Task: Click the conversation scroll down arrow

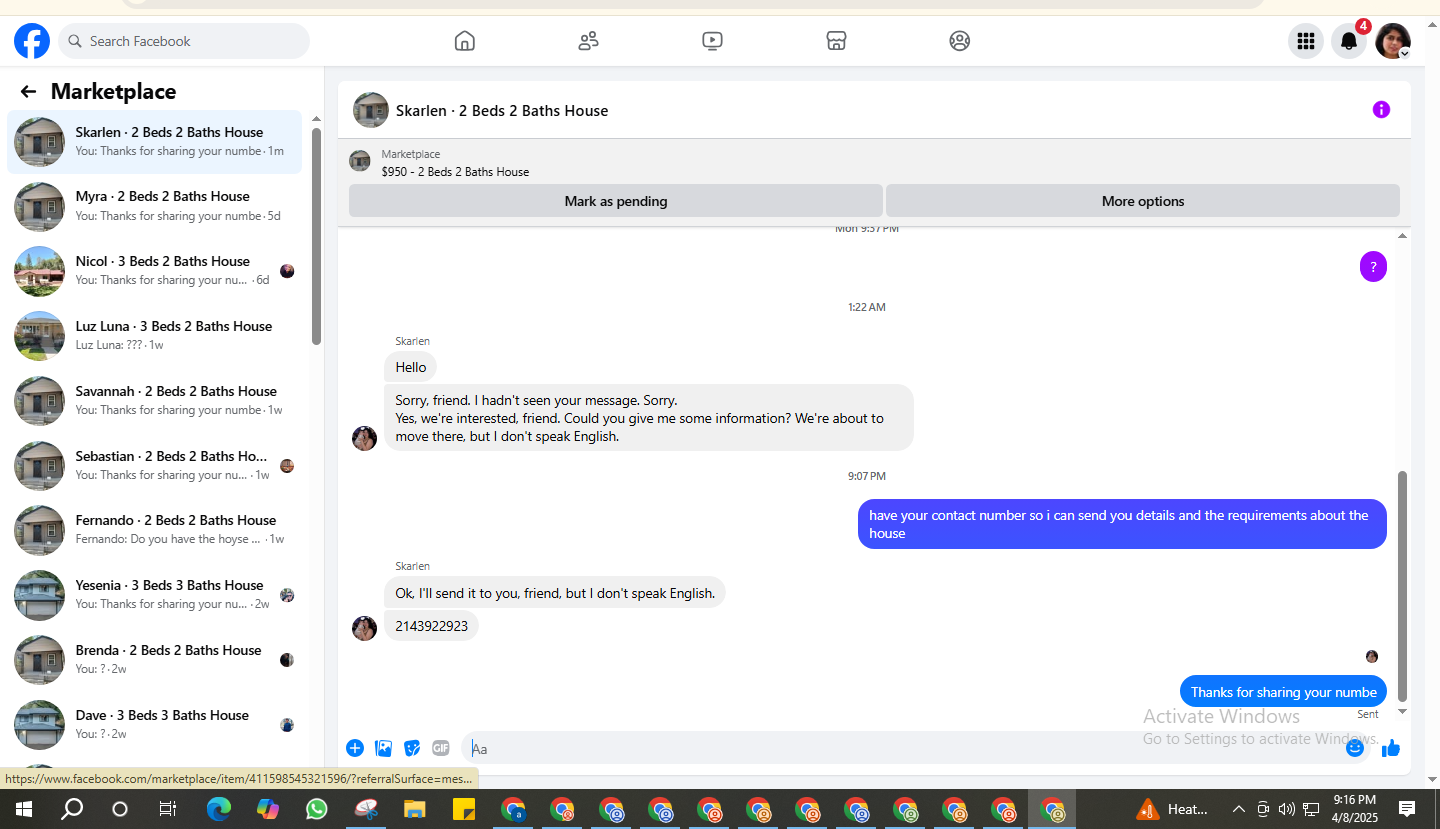Action: [1402, 711]
